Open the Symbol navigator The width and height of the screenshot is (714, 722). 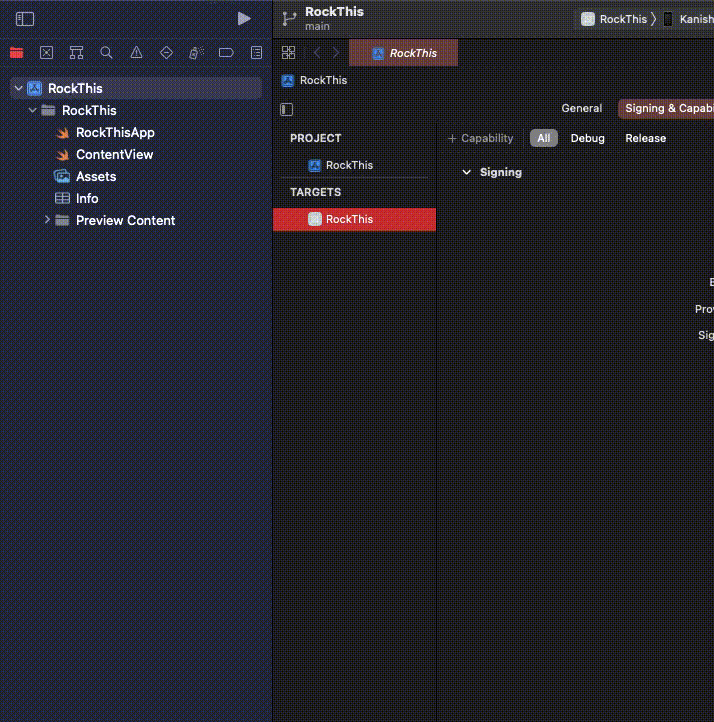76,53
